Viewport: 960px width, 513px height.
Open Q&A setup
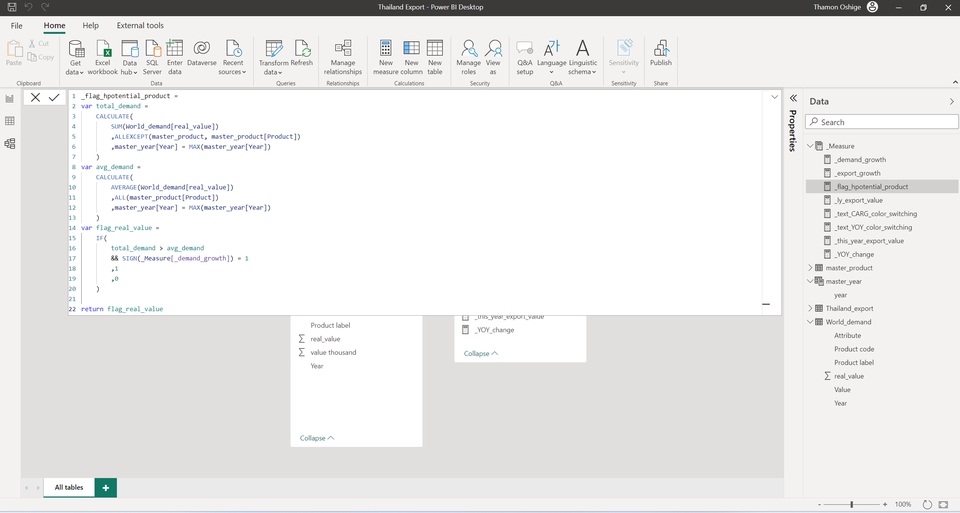[525, 58]
